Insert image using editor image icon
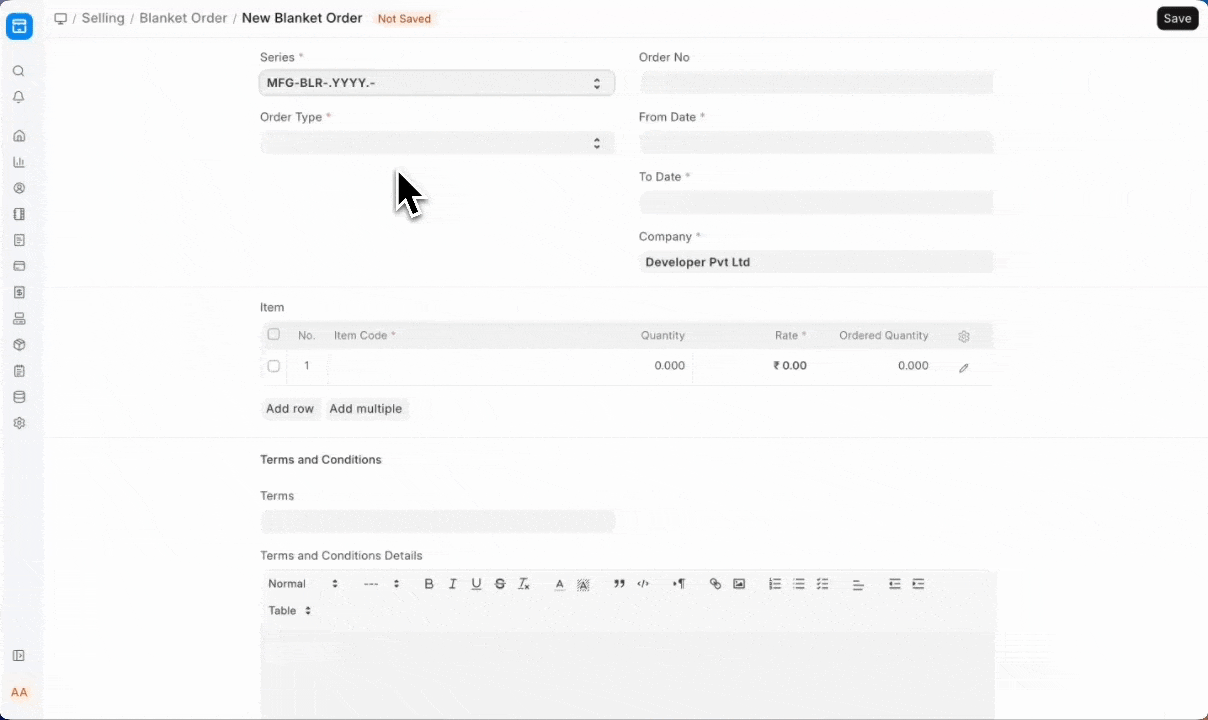Image resolution: width=1208 pixels, height=720 pixels. pyautogui.click(x=739, y=584)
